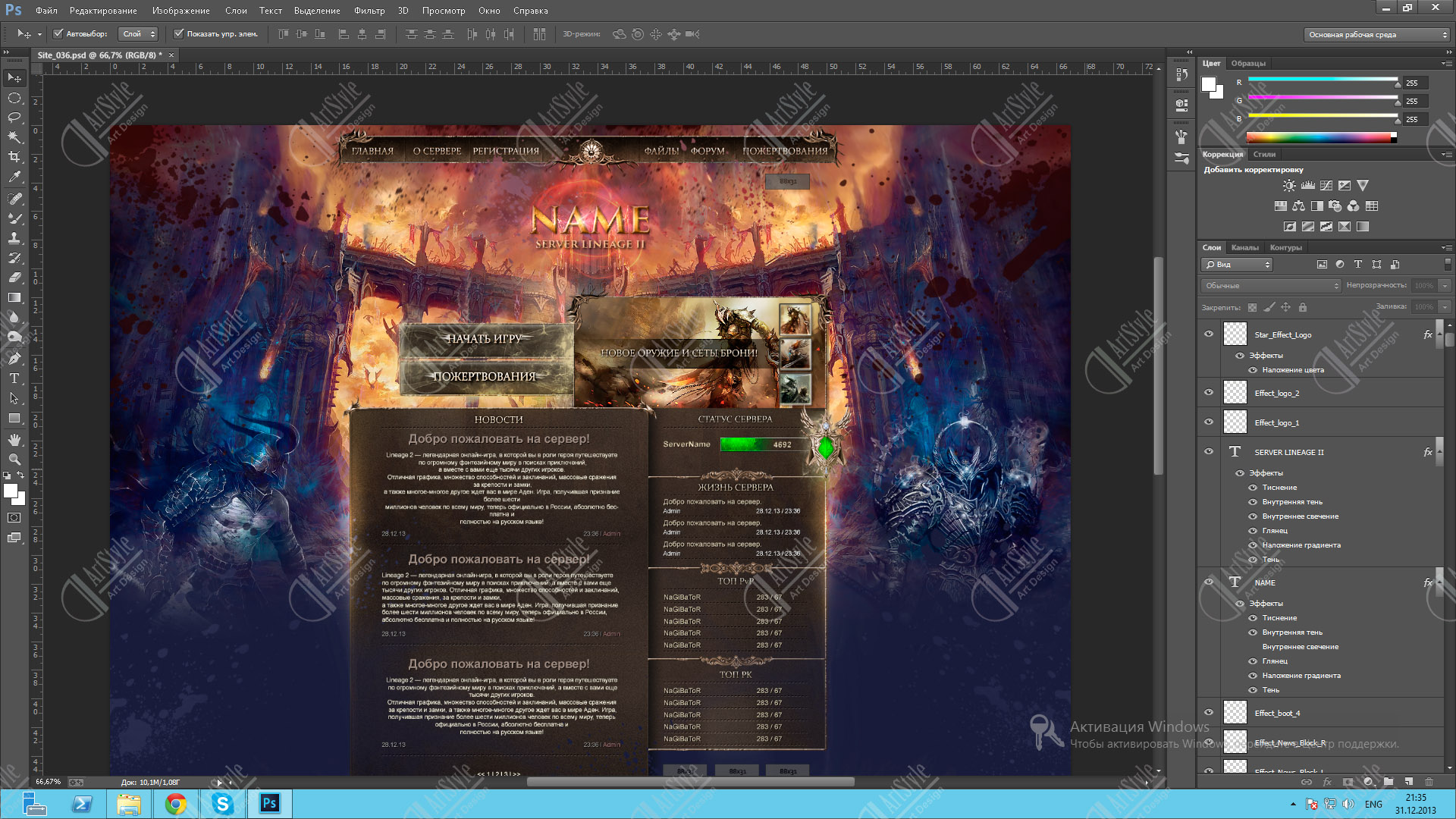Select the Gradient tool
The image size is (1456, 819).
coord(14,297)
